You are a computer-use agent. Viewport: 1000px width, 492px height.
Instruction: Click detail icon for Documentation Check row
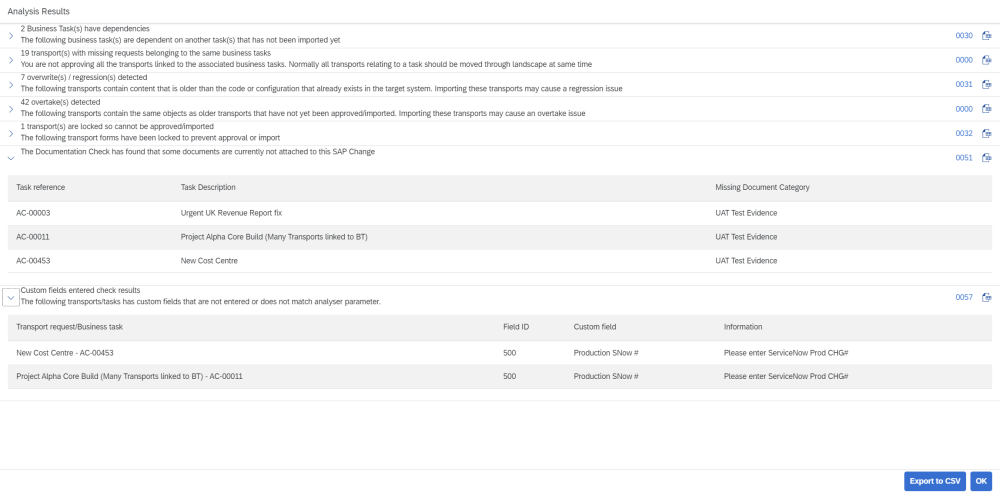tap(987, 157)
